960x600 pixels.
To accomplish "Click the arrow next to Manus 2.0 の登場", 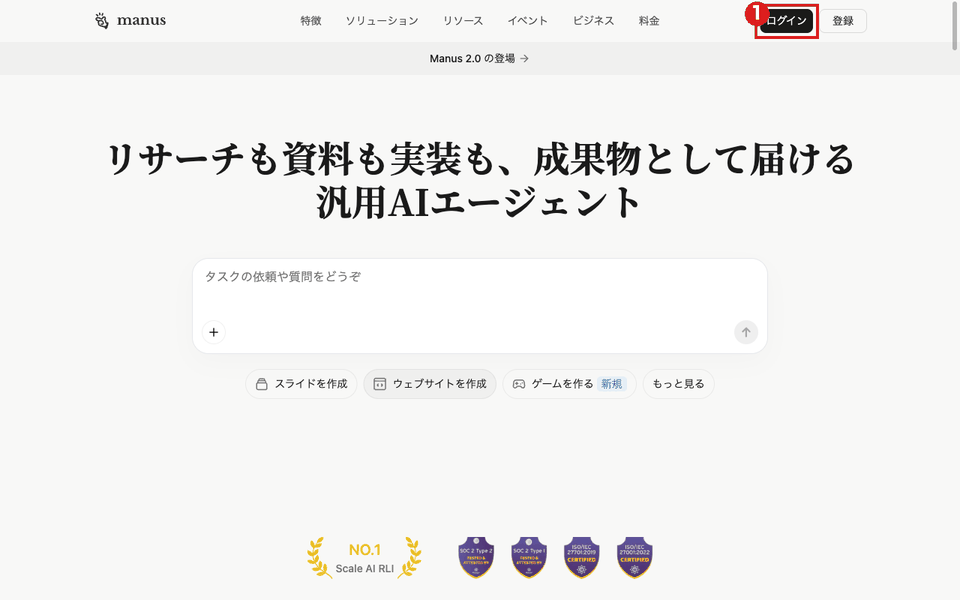I will (524, 59).
